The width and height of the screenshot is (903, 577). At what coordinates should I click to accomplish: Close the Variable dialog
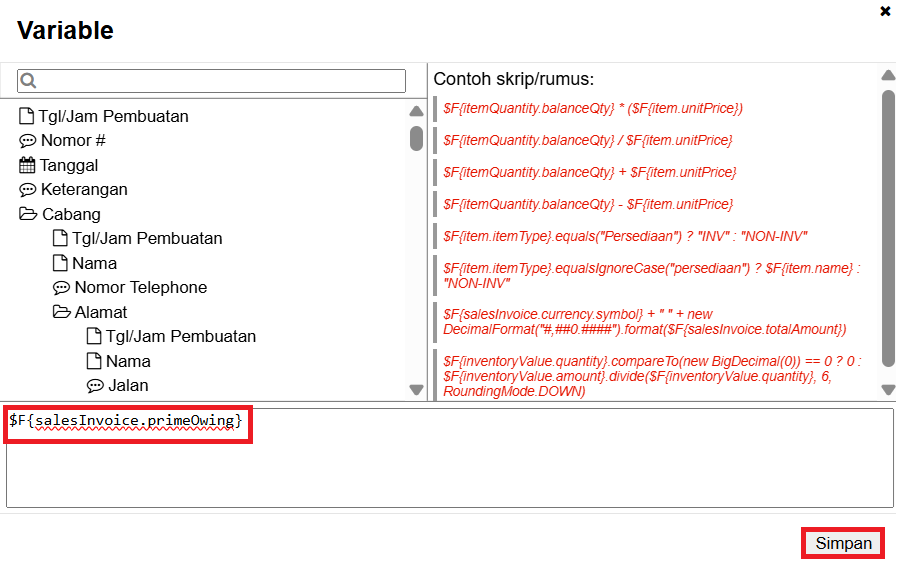coord(885,12)
